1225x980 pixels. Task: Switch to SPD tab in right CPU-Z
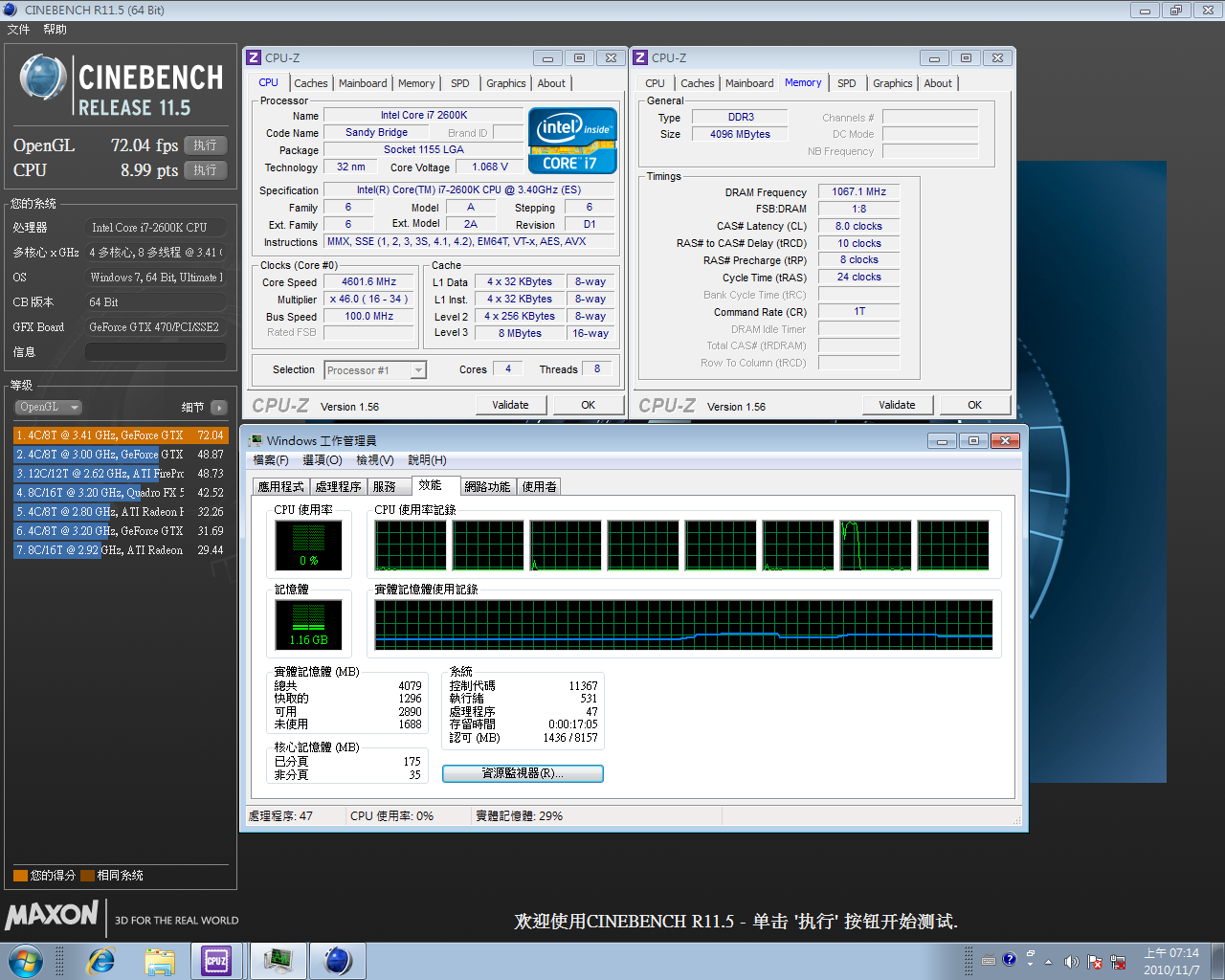click(847, 83)
